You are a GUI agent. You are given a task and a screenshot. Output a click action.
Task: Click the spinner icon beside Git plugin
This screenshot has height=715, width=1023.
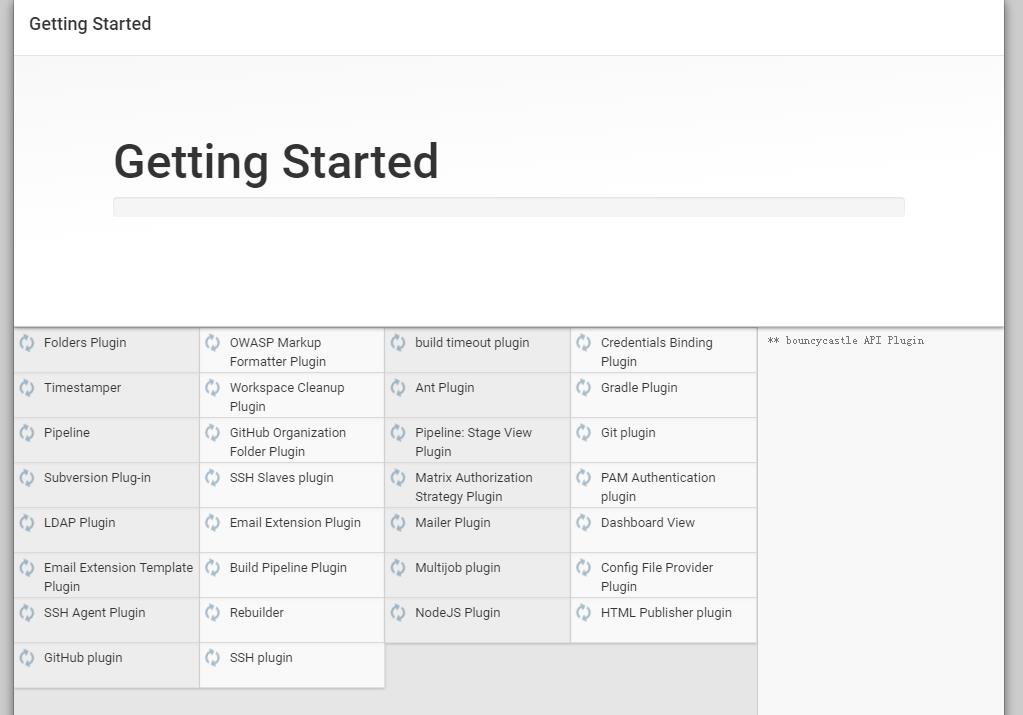pyautogui.click(x=584, y=433)
